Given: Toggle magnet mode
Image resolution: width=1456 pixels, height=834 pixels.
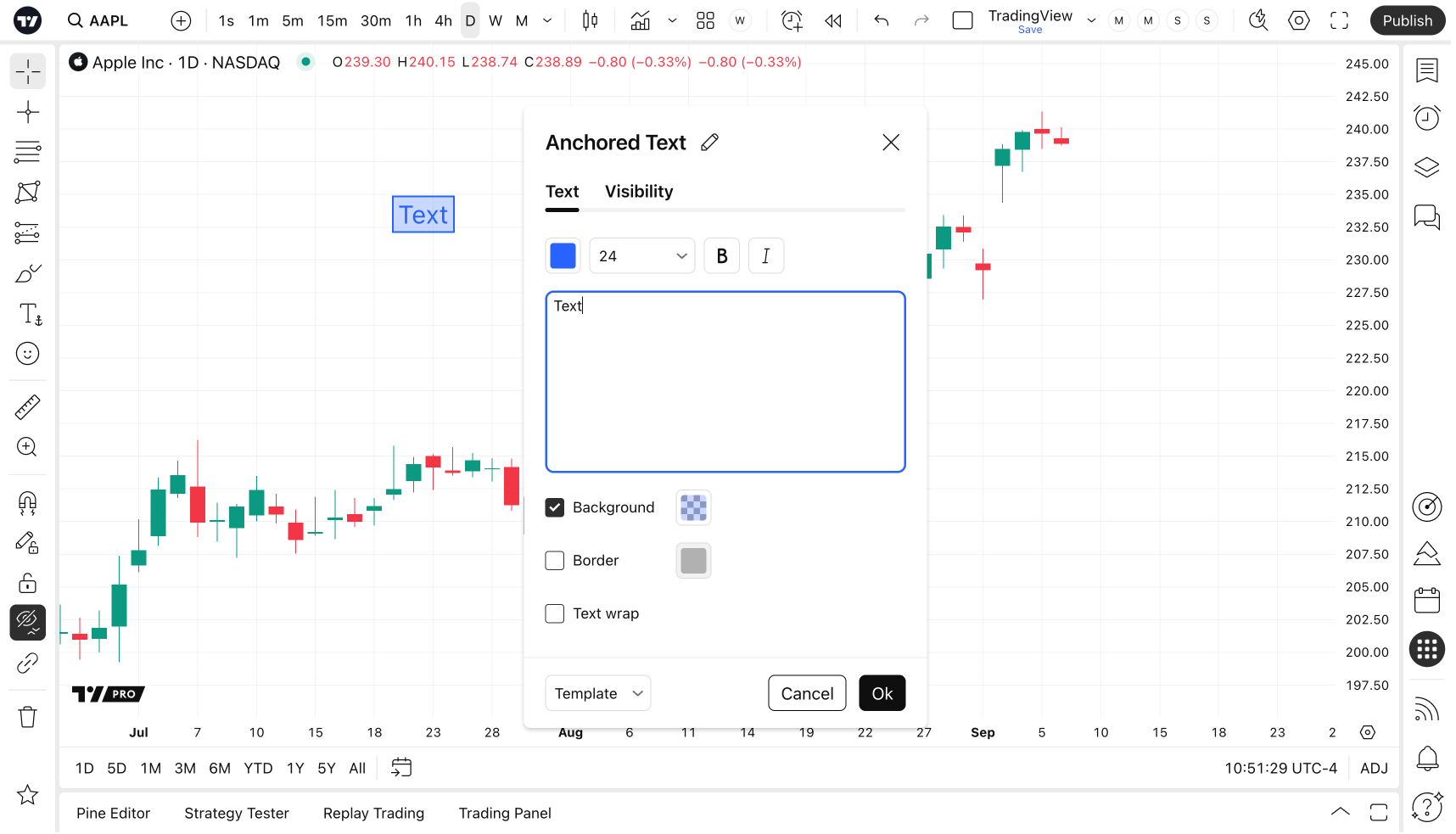Looking at the screenshot, I should (x=28, y=503).
